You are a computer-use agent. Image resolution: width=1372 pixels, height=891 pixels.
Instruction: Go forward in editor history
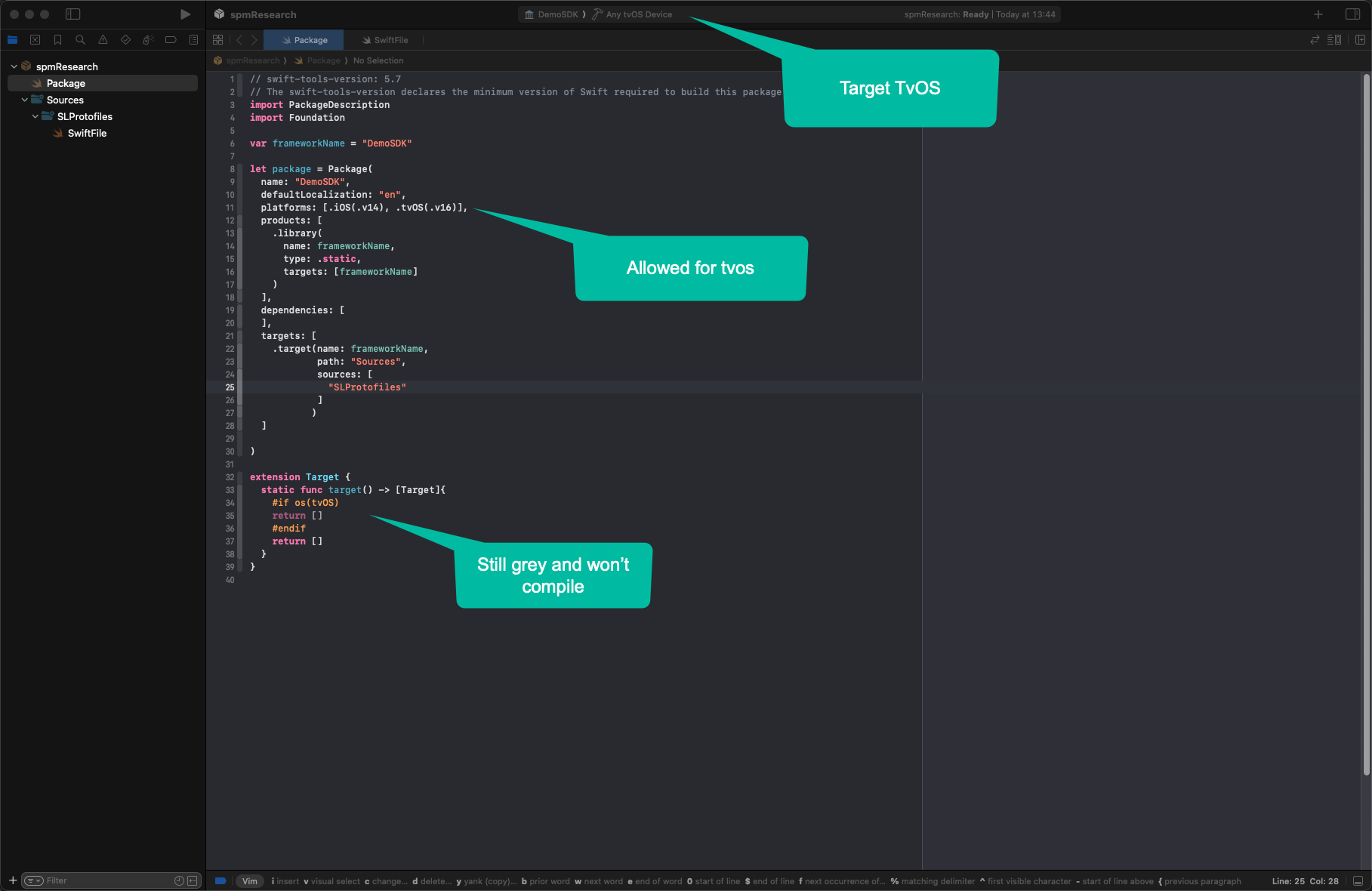[254, 40]
